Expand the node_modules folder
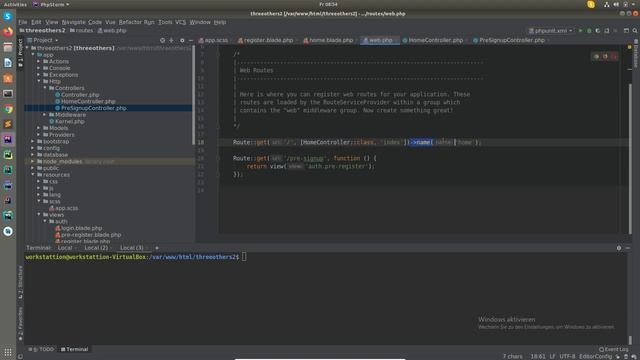640x360 pixels. click(33, 161)
